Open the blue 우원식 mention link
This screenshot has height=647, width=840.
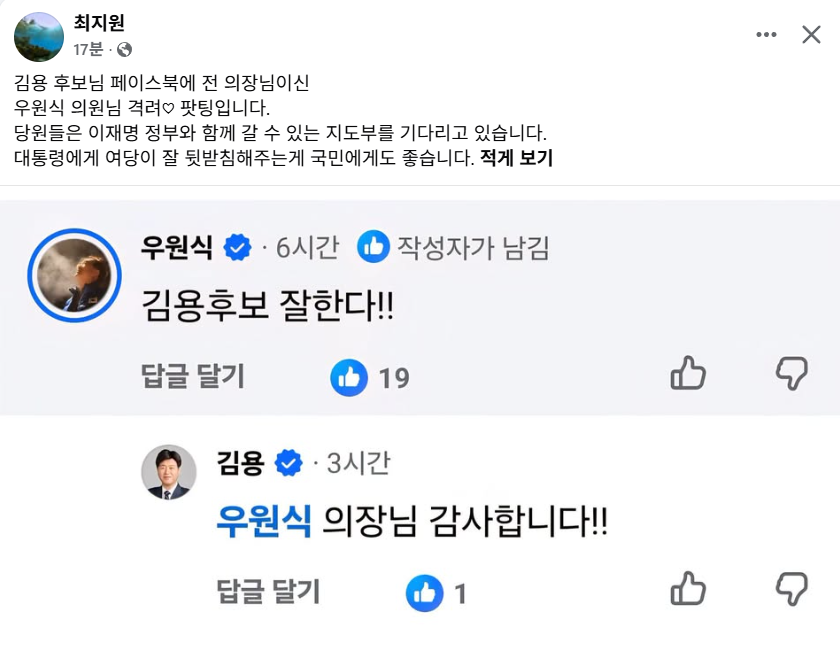point(264,521)
